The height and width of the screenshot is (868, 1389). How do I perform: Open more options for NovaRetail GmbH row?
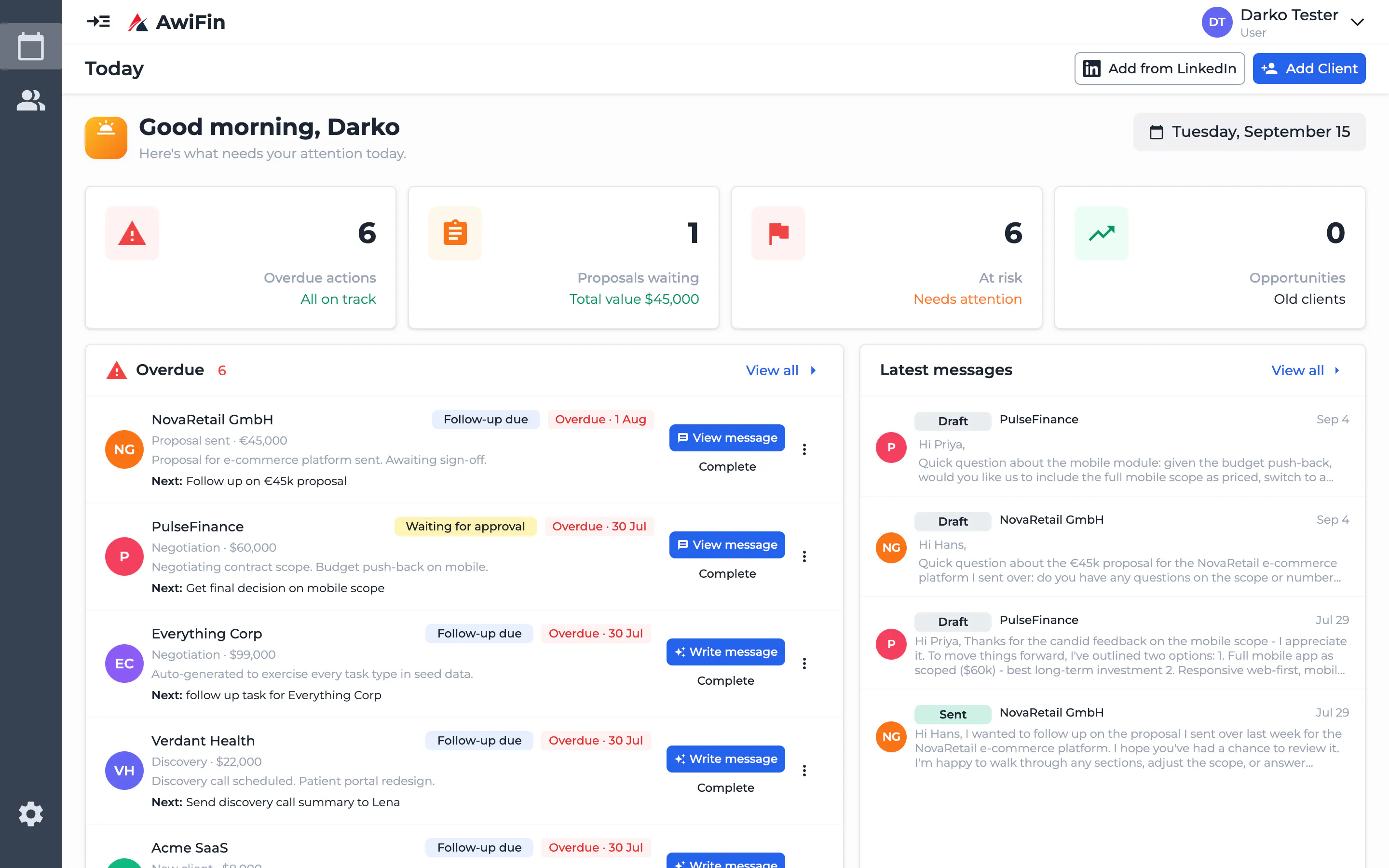point(804,449)
